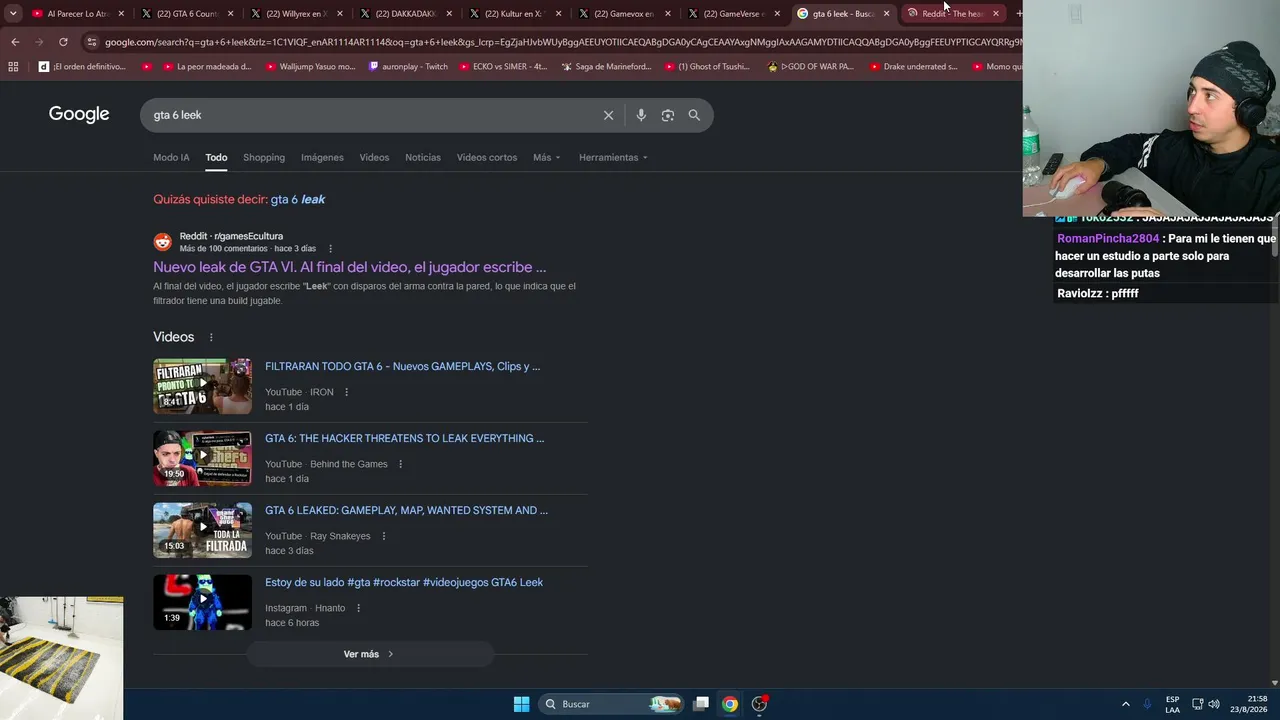Open the ESP LAA language switcher

click(x=1172, y=704)
